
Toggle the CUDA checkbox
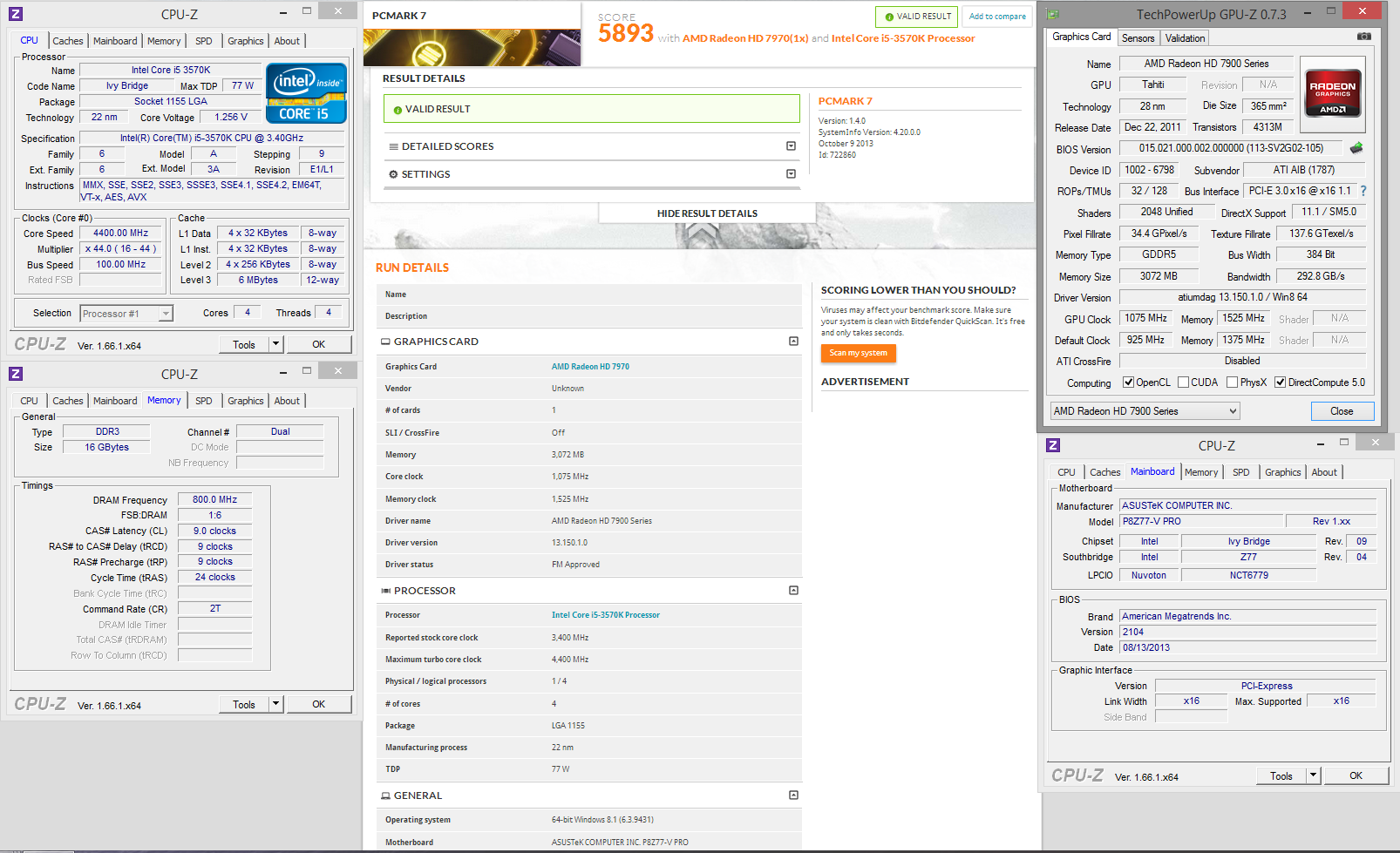click(x=1184, y=382)
